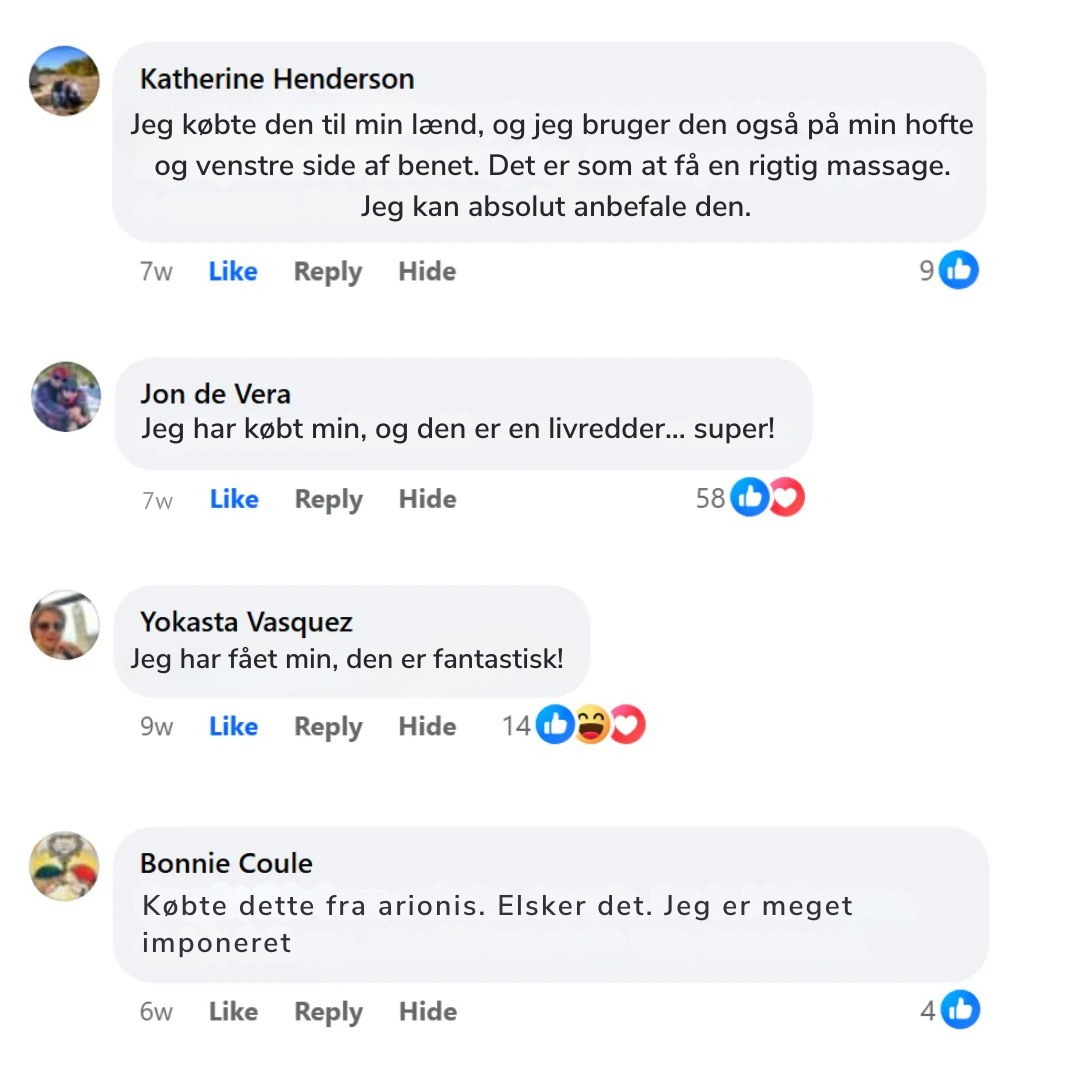
Task: Click the heart reaction icon on Jon de Vera's comment
Action: click(787, 497)
